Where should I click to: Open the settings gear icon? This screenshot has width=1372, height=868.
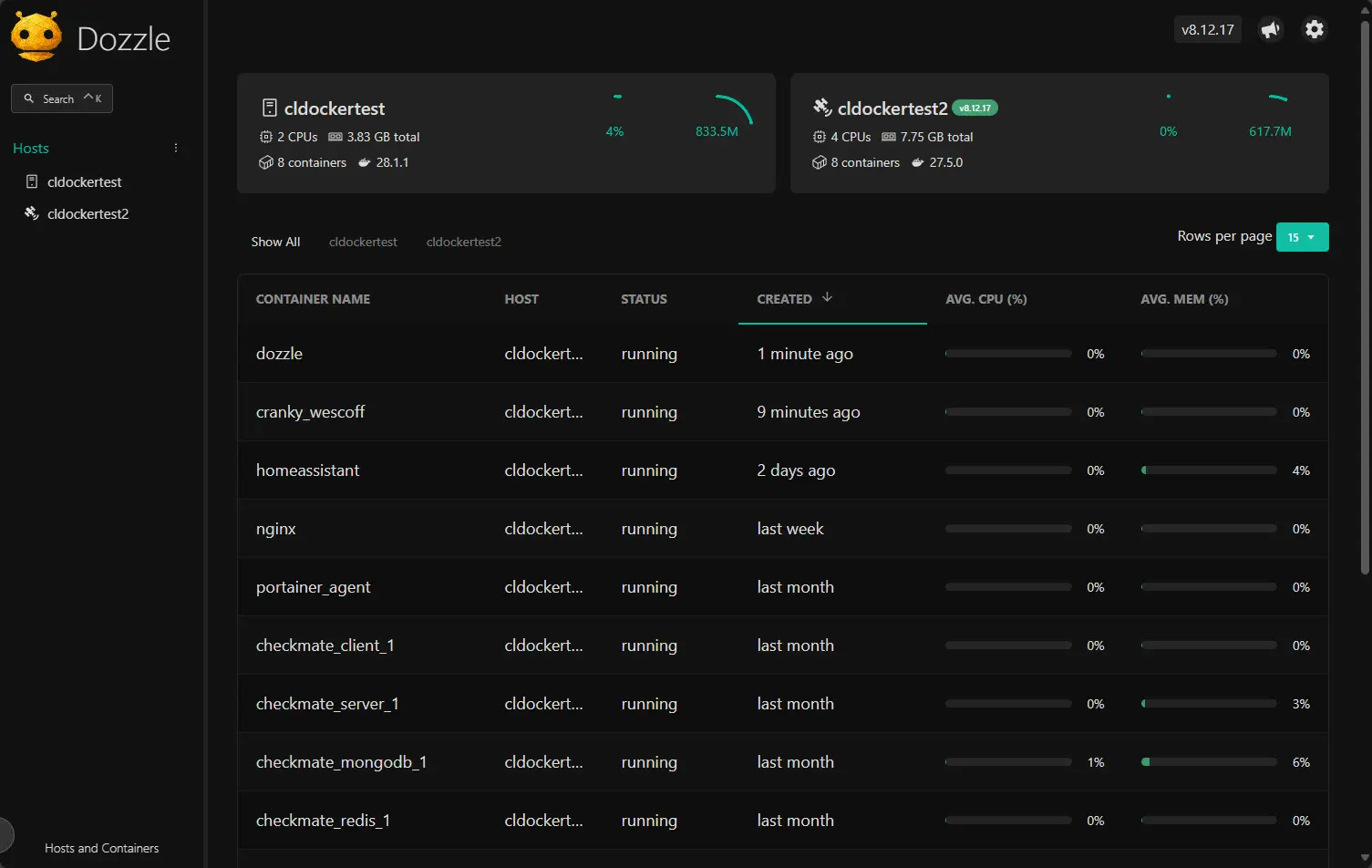tap(1314, 29)
